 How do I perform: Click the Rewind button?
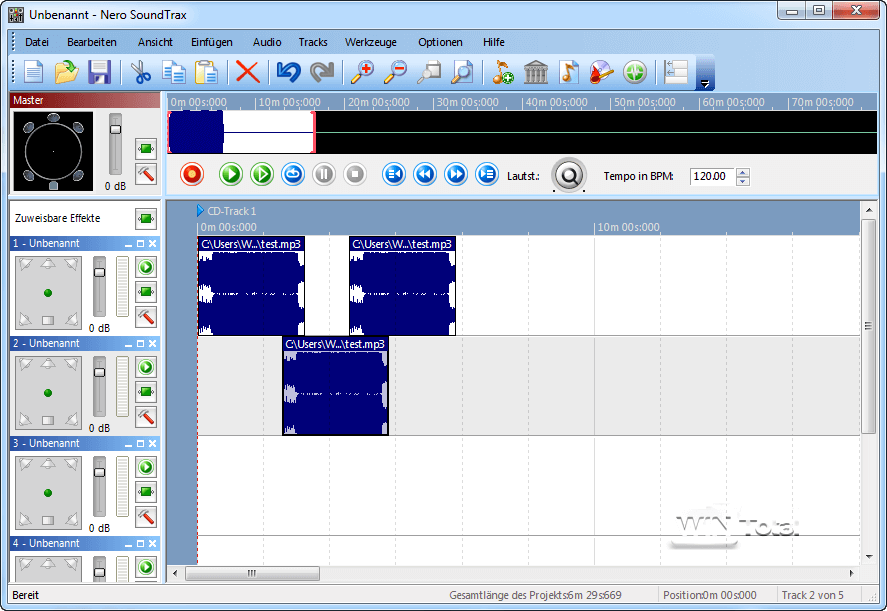click(x=425, y=174)
